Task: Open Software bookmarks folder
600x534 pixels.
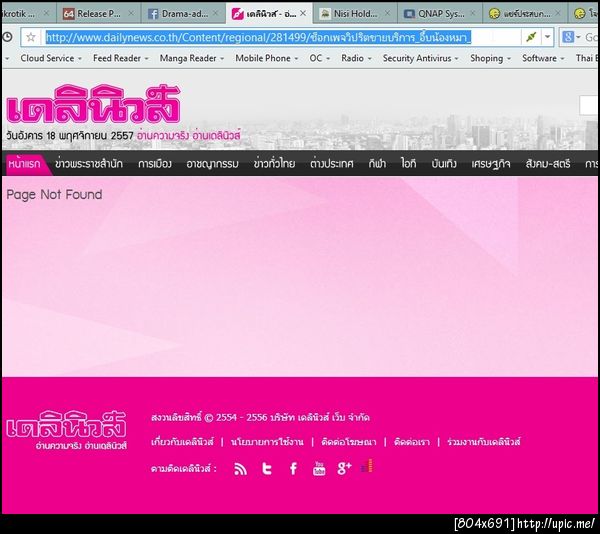Action: [543, 58]
